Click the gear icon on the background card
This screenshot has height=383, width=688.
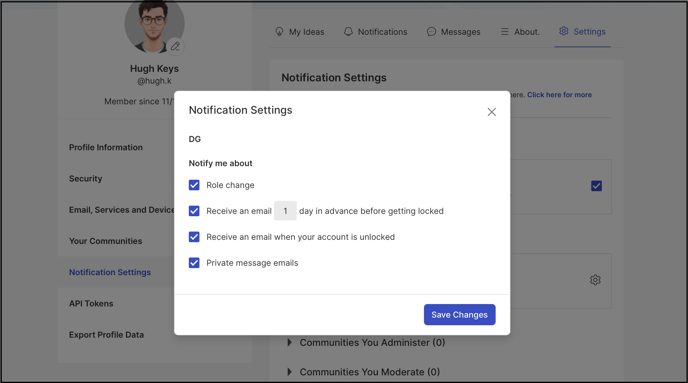point(595,280)
